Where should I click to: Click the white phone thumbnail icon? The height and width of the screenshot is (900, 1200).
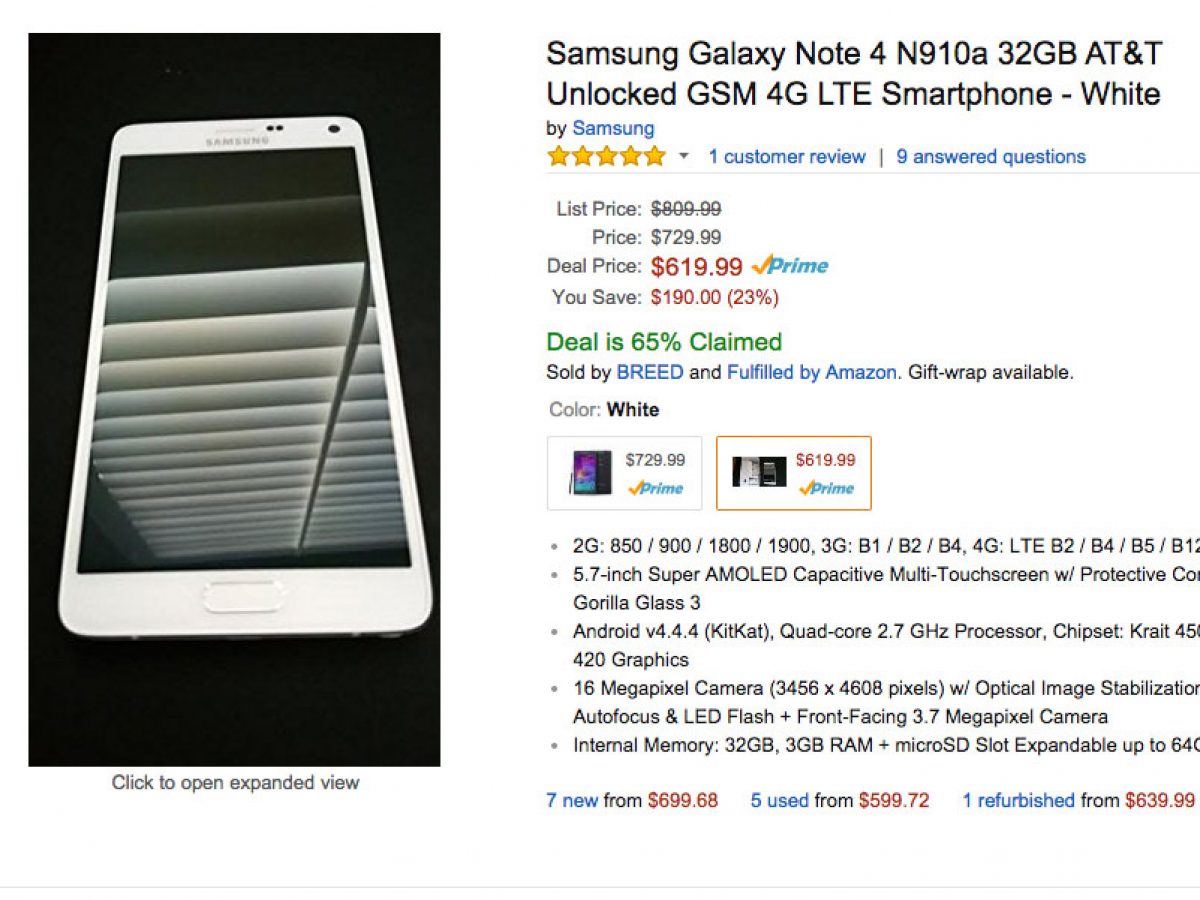click(x=759, y=472)
